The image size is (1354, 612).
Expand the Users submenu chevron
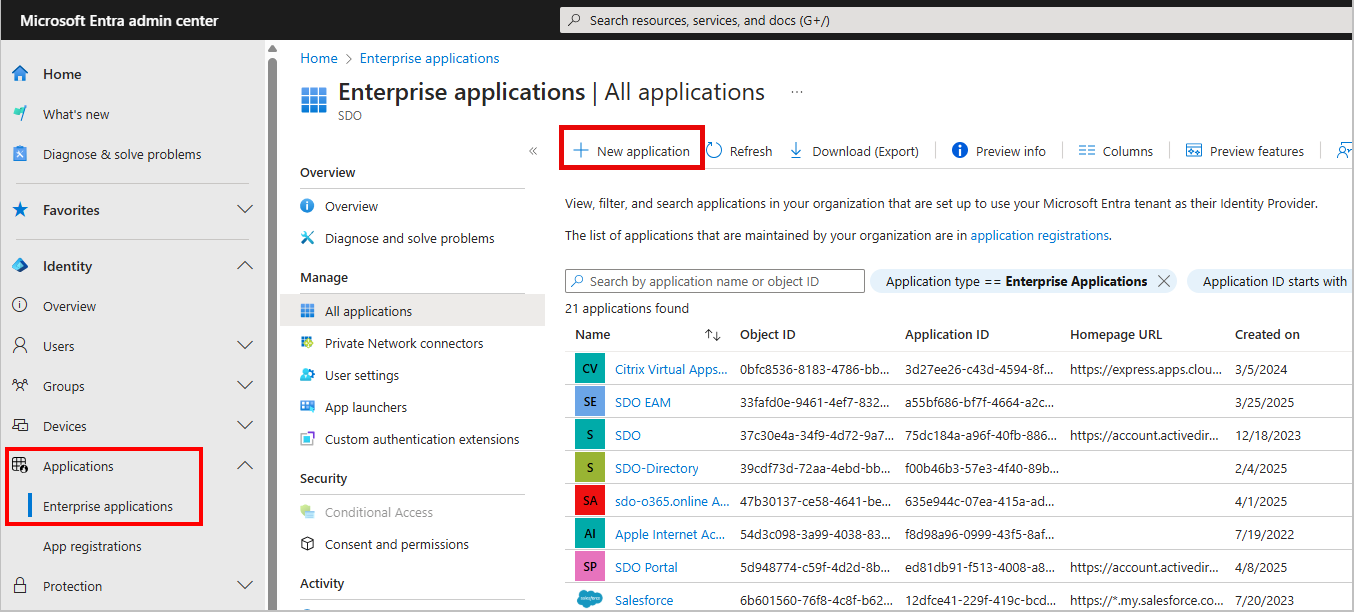click(244, 346)
